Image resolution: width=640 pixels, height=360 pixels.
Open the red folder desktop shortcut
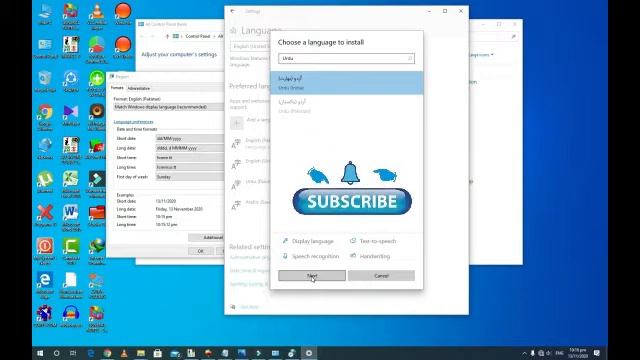(x=97, y=216)
